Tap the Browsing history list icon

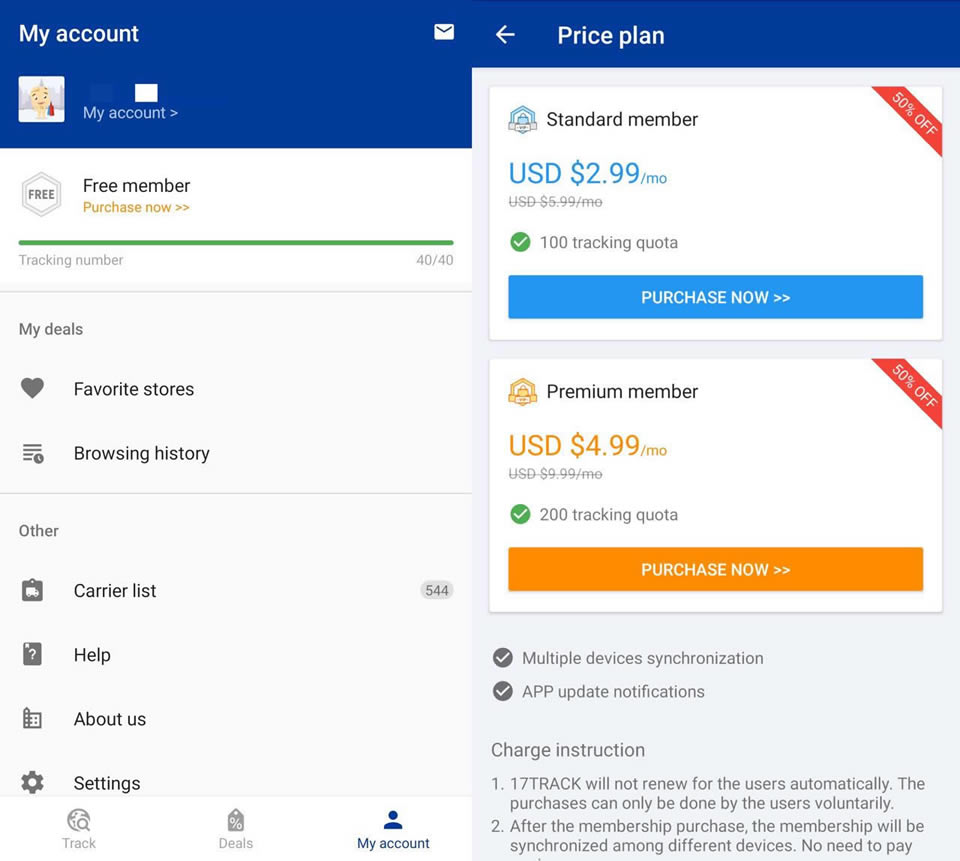[x=33, y=454]
